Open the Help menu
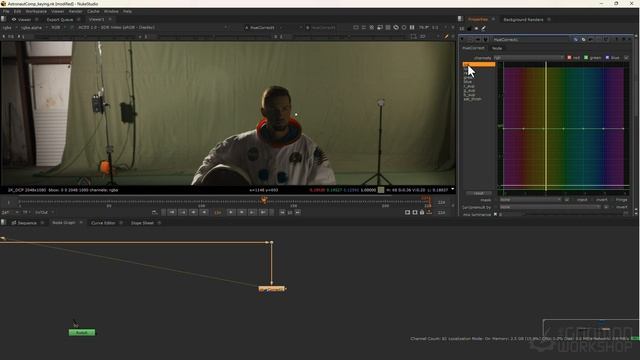 click(127, 11)
